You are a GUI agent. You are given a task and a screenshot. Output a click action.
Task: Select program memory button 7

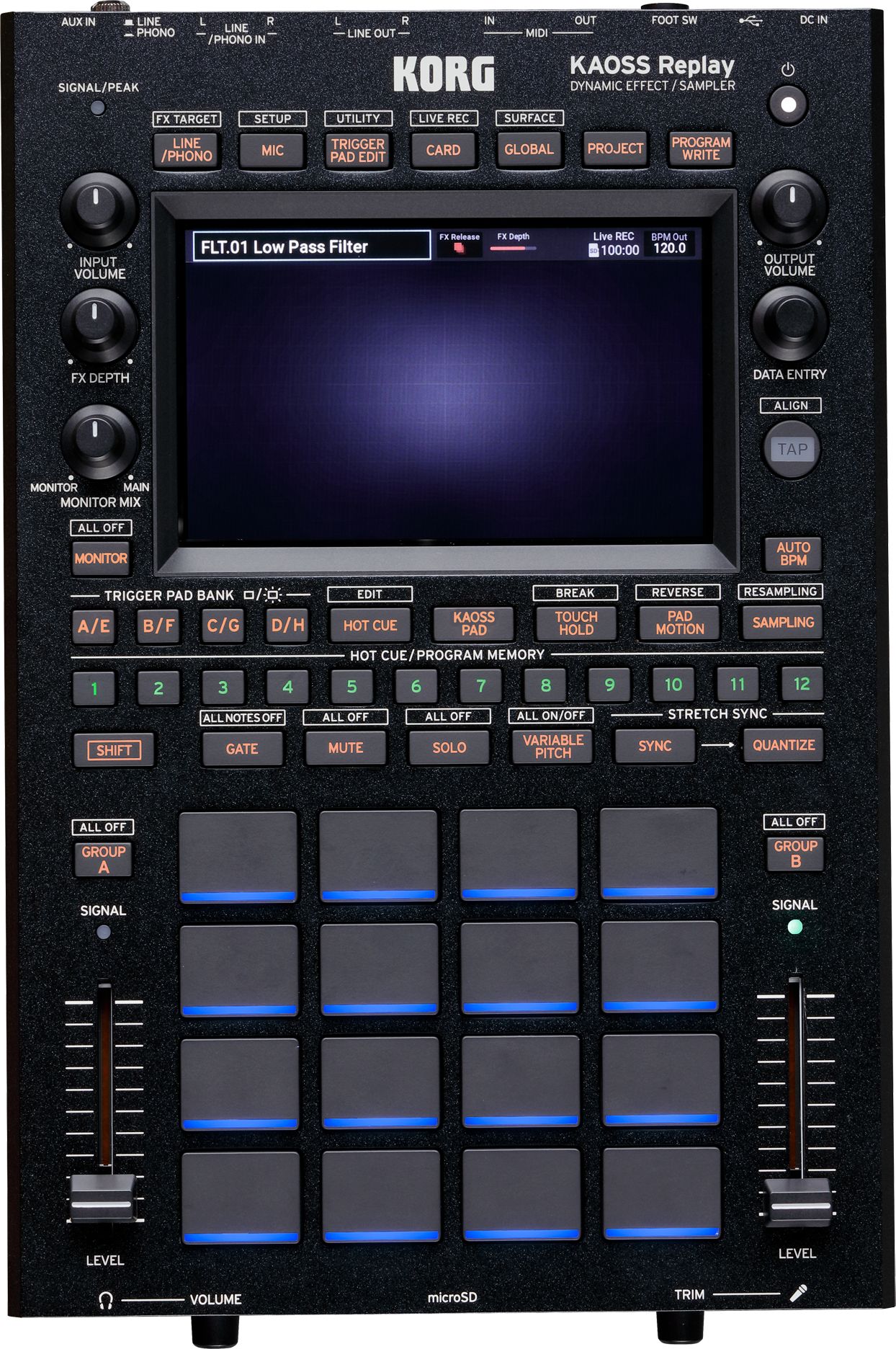[481, 685]
